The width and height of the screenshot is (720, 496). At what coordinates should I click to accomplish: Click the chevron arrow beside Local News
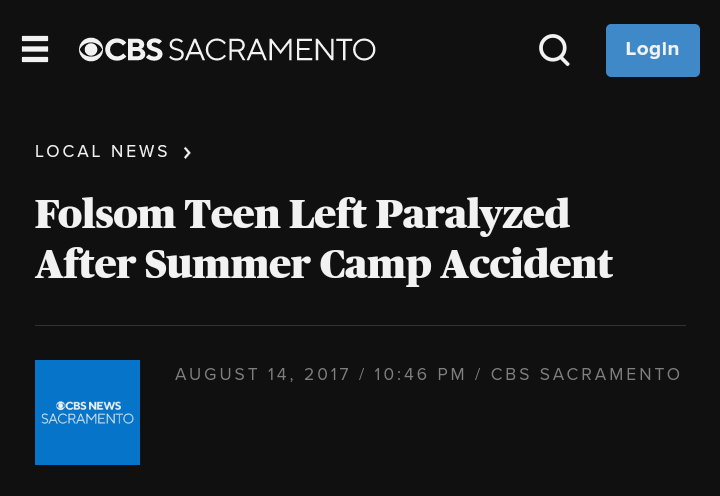pyautogui.click(x=187, y=153)
